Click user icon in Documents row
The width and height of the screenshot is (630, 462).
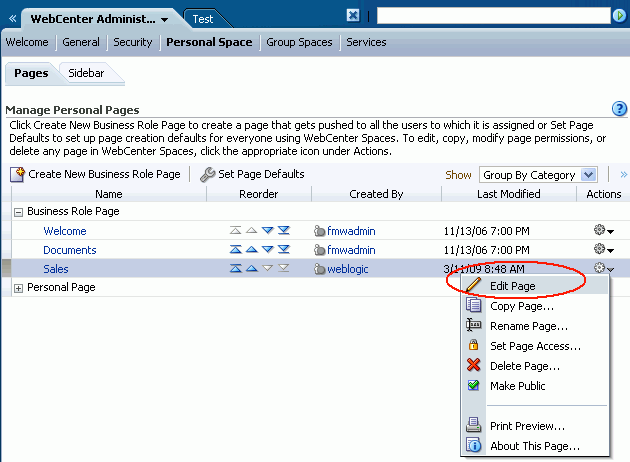[x=319, y=250]
